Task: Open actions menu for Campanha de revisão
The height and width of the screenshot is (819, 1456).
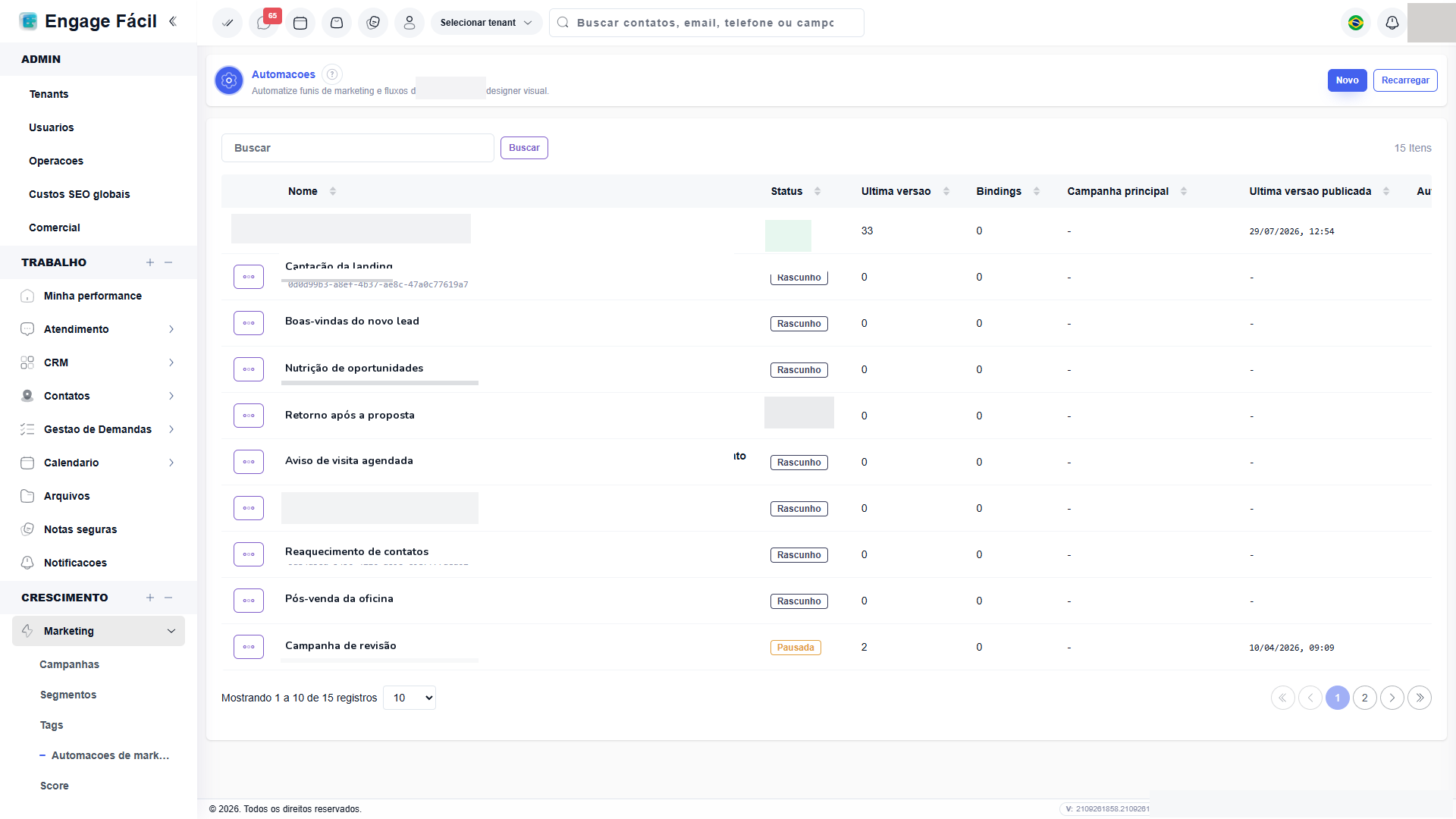Action: [249, 647]
